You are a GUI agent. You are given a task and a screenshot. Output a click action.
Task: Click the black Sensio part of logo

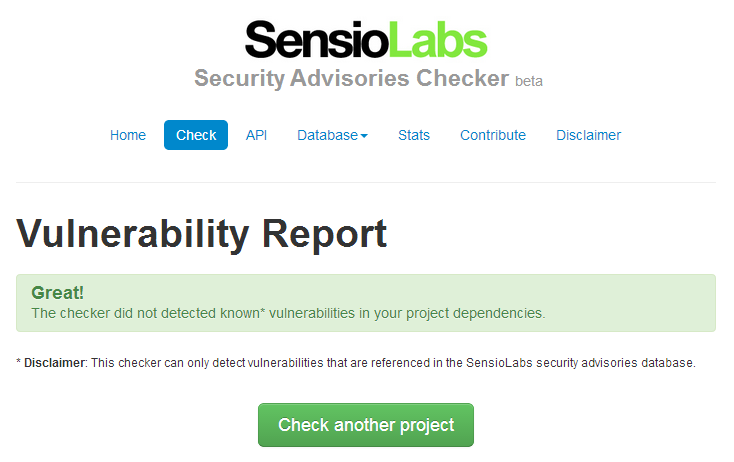[x=316, y=40]
